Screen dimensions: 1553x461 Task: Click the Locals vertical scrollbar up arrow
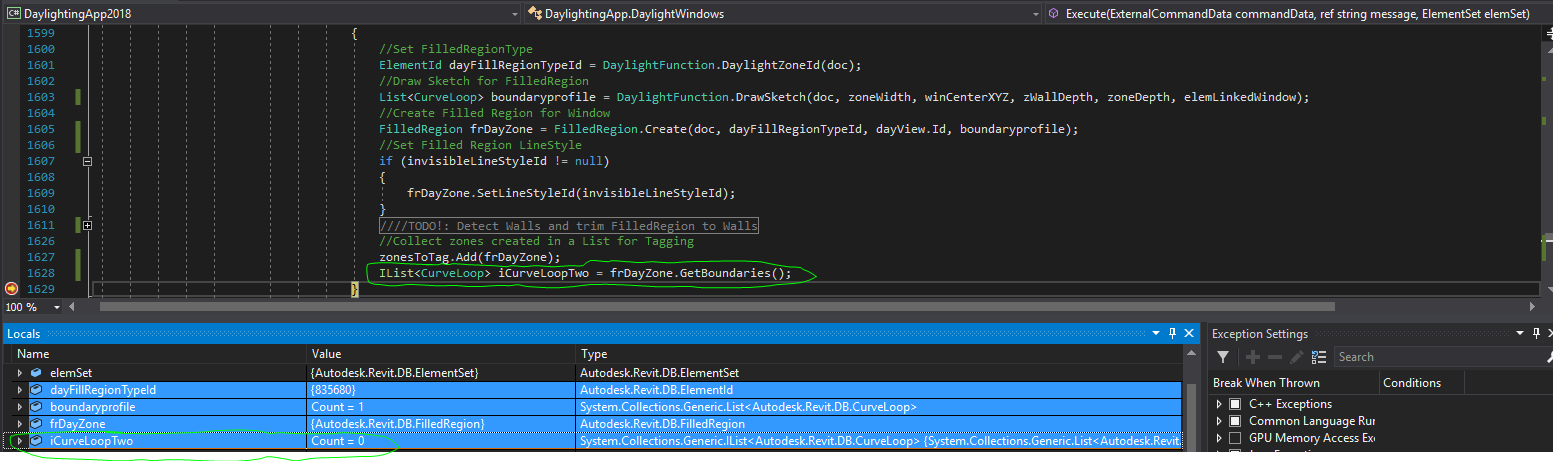(1190, 354)
